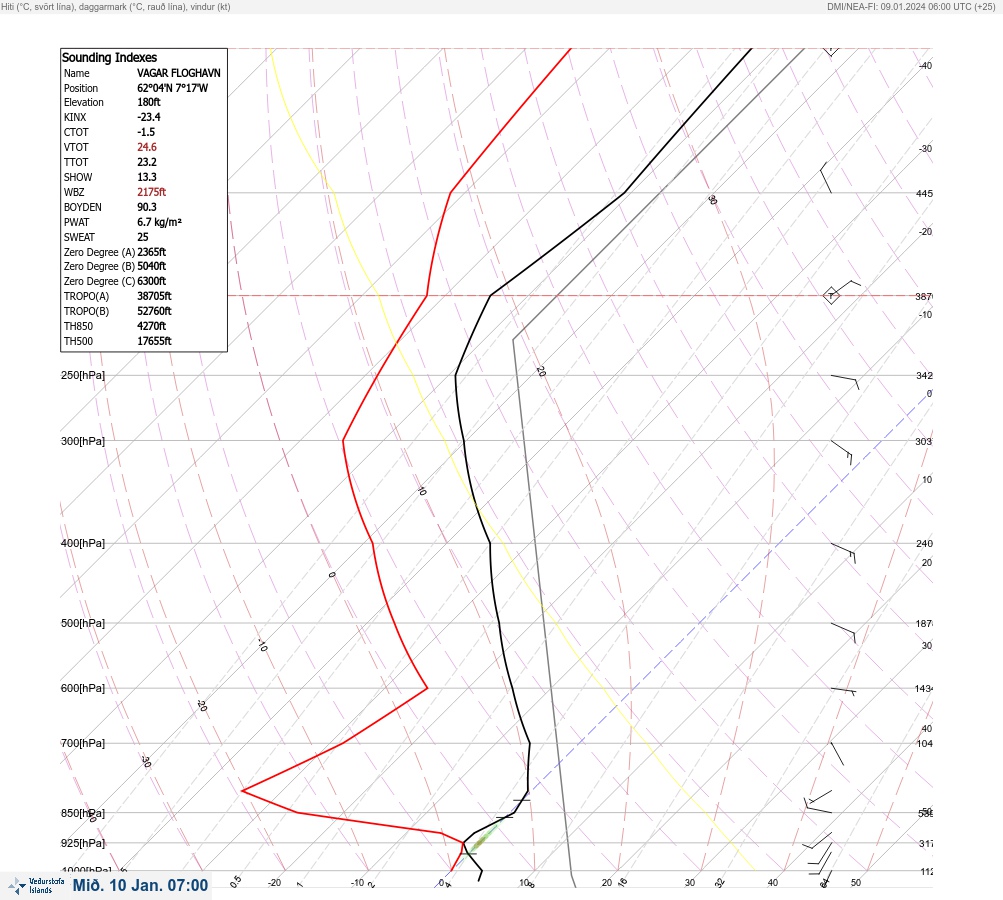Click the wind barb at the 250 hPa level
The width and height of the screenshot is (1003, 900).
coord(845,382)
